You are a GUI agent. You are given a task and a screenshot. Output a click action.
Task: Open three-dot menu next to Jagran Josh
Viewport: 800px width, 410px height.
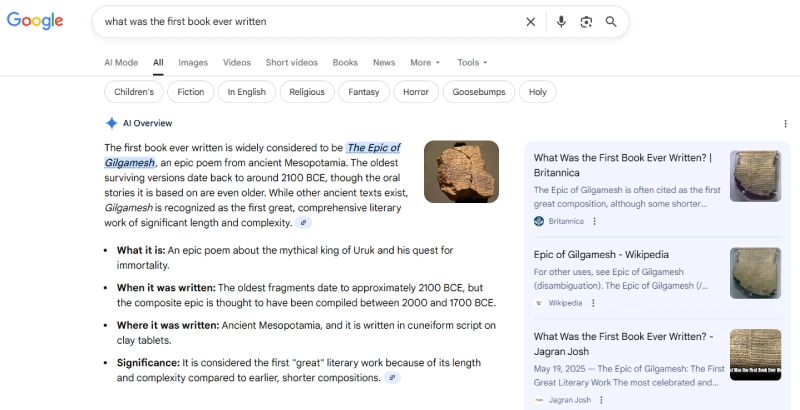(x=601, y=400)
